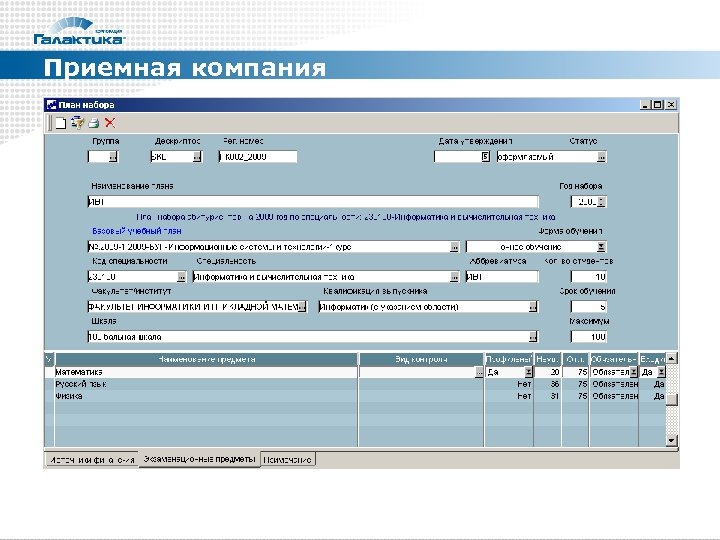Click the Кол-во студентов input field

tap(588, 277)
